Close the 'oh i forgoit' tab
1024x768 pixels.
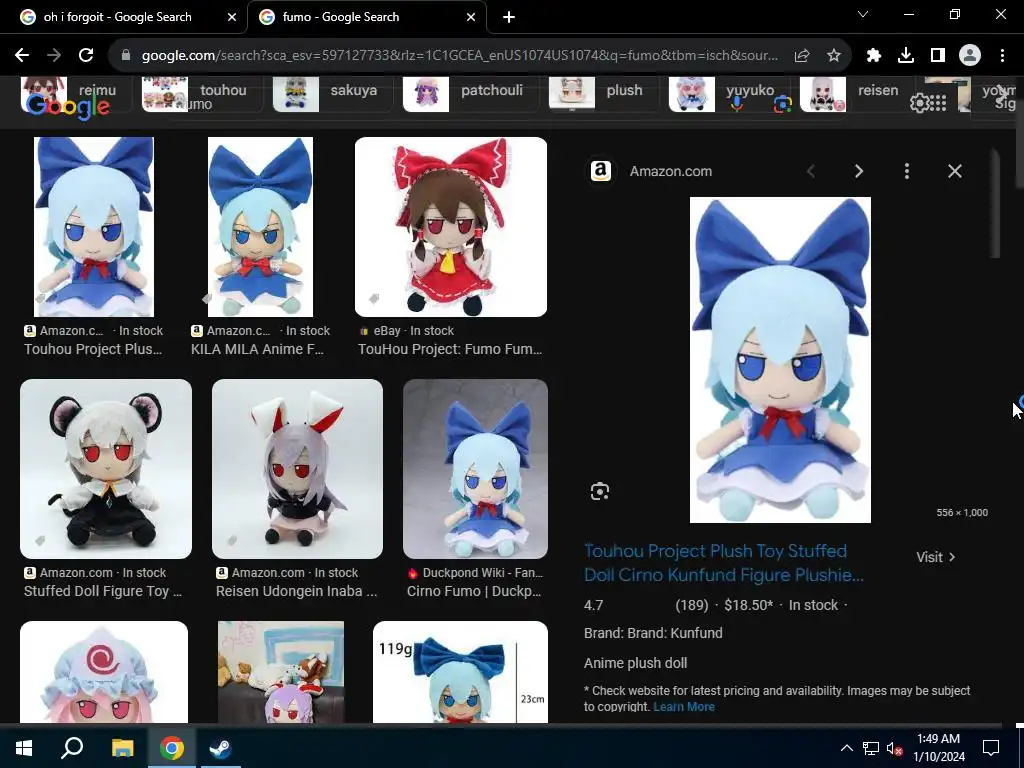point(232,18)
